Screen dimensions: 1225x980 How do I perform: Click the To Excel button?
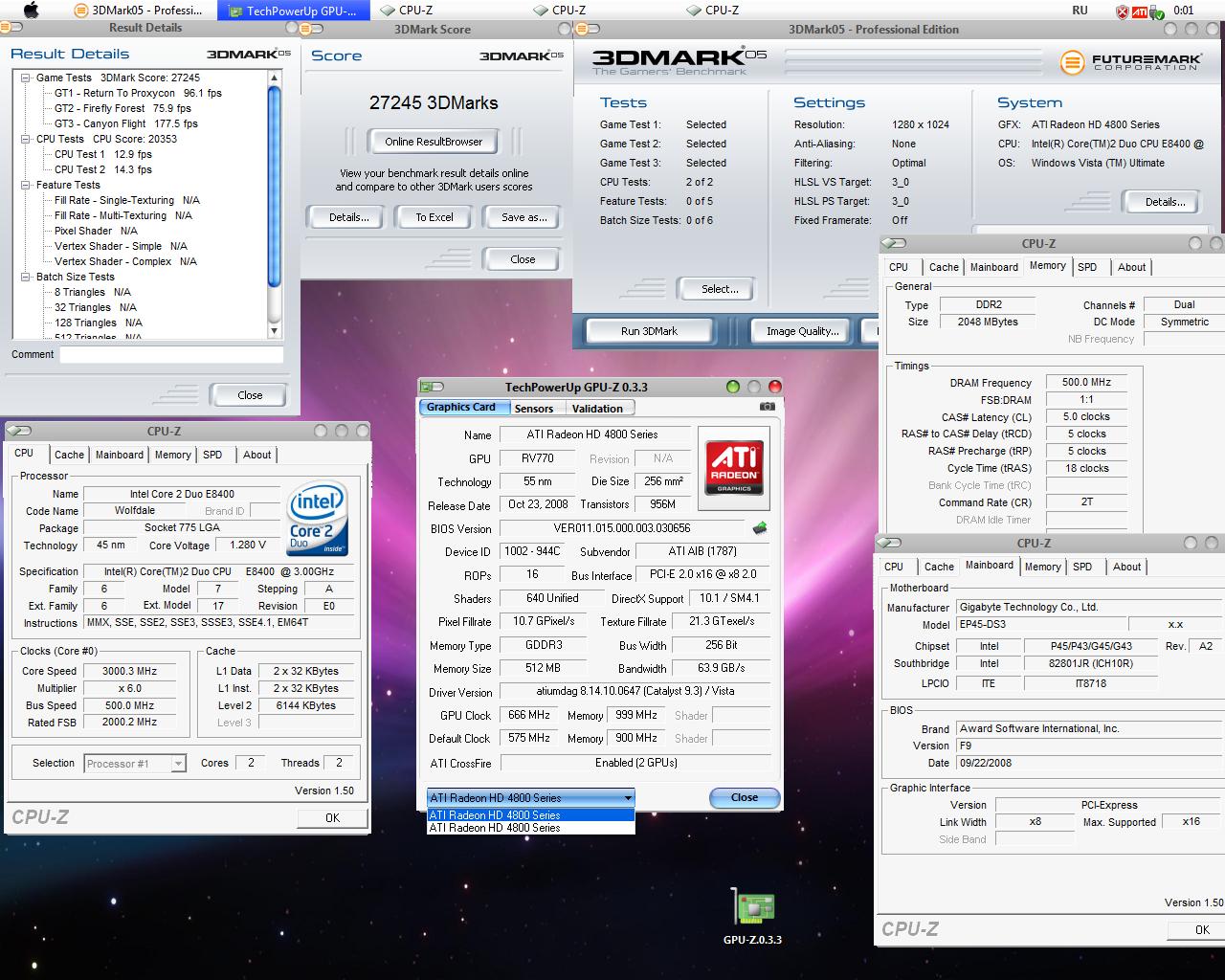[x=434, y=217]
